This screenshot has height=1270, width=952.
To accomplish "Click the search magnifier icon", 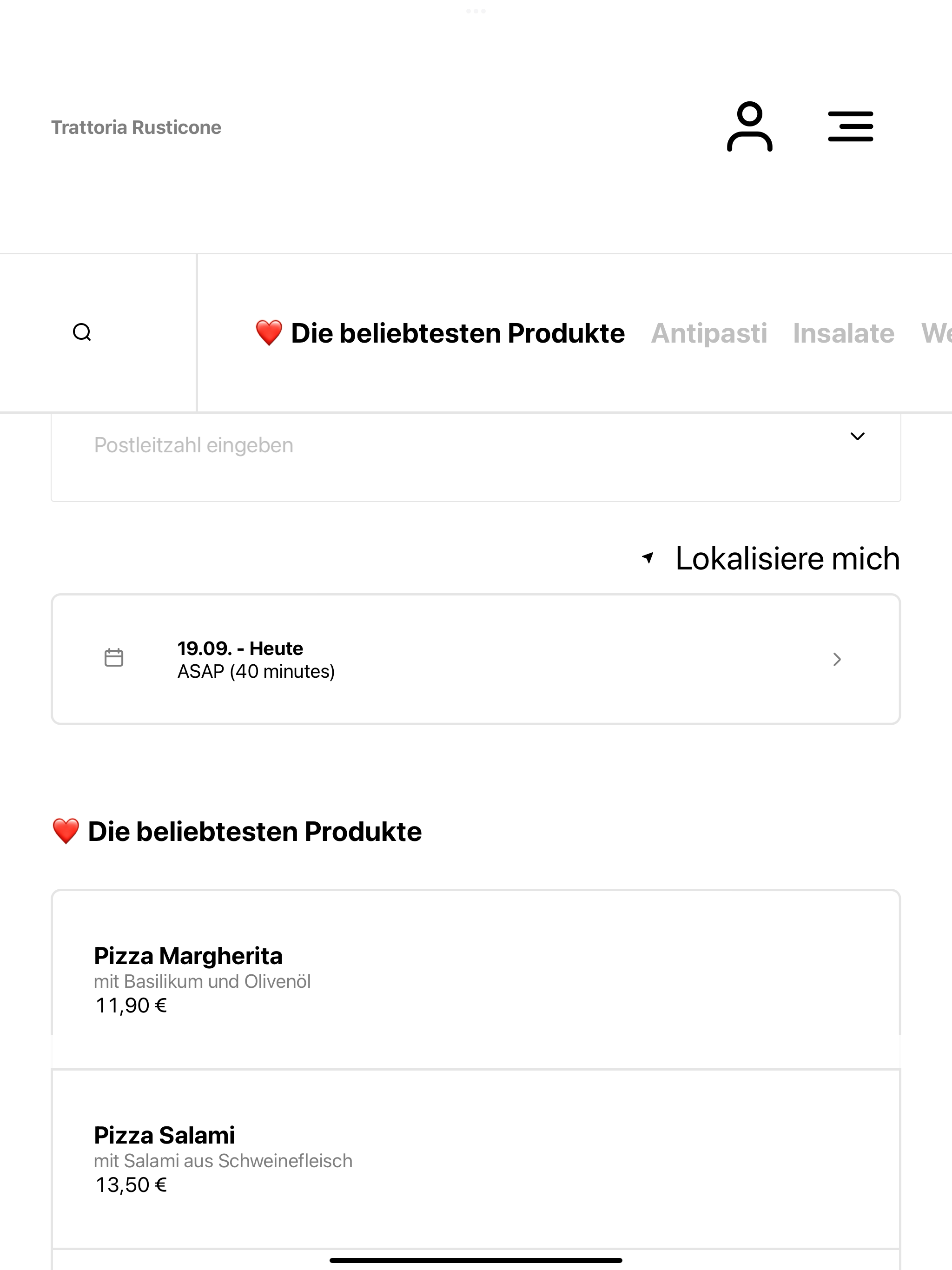I will coord(82,332).
